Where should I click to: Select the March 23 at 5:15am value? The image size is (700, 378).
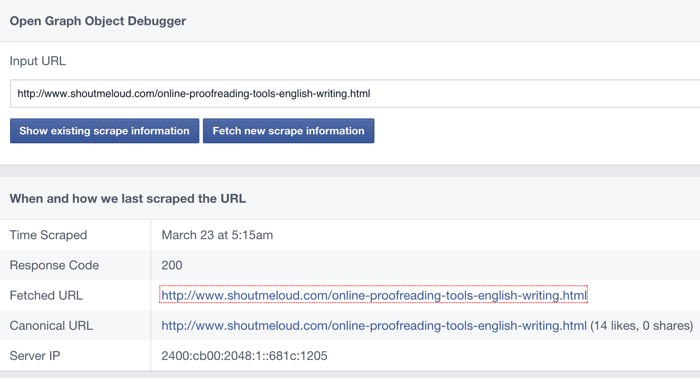217,235
